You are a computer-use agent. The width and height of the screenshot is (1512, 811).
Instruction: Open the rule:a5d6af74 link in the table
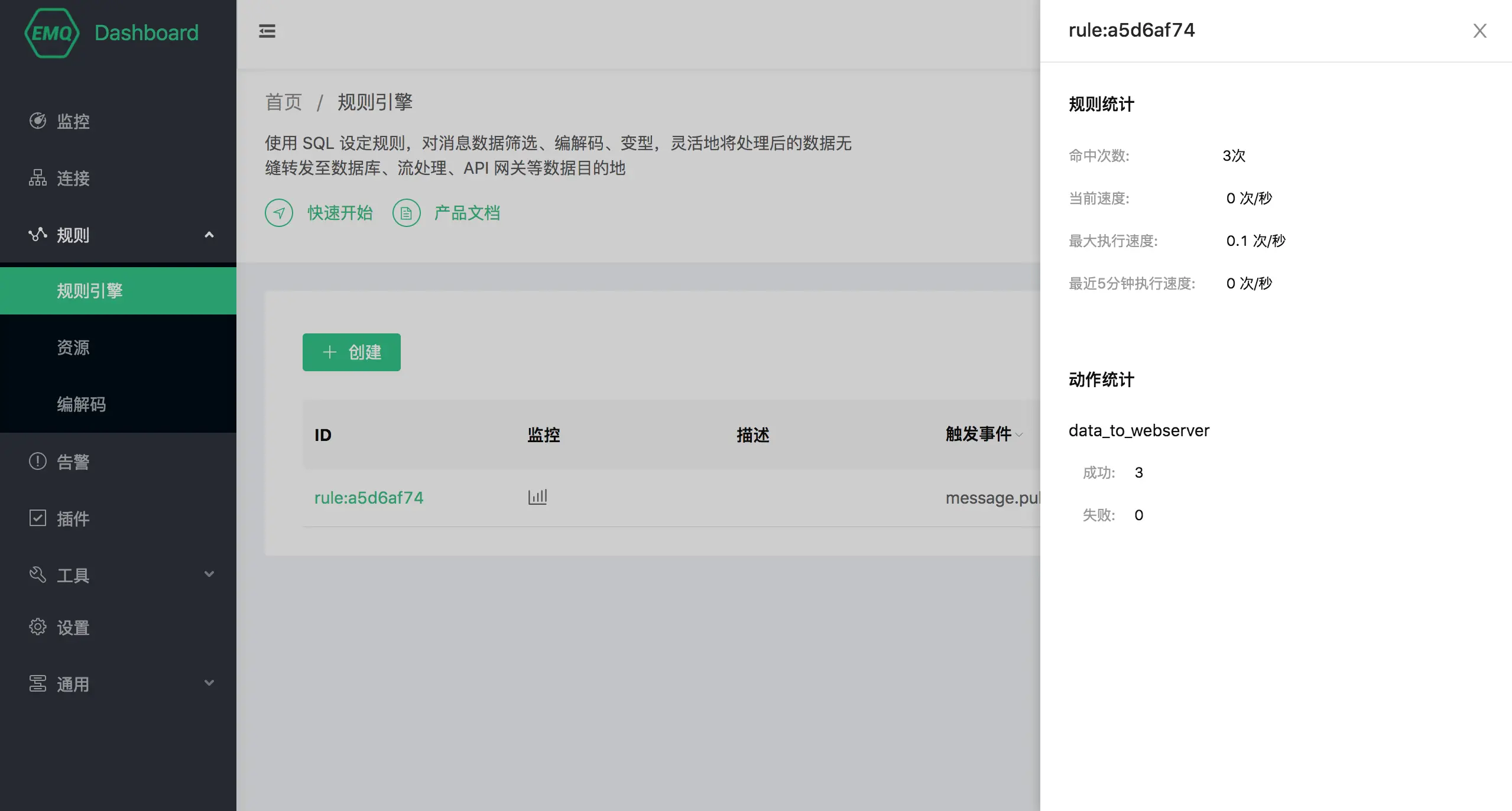click(x=369, y=498)
